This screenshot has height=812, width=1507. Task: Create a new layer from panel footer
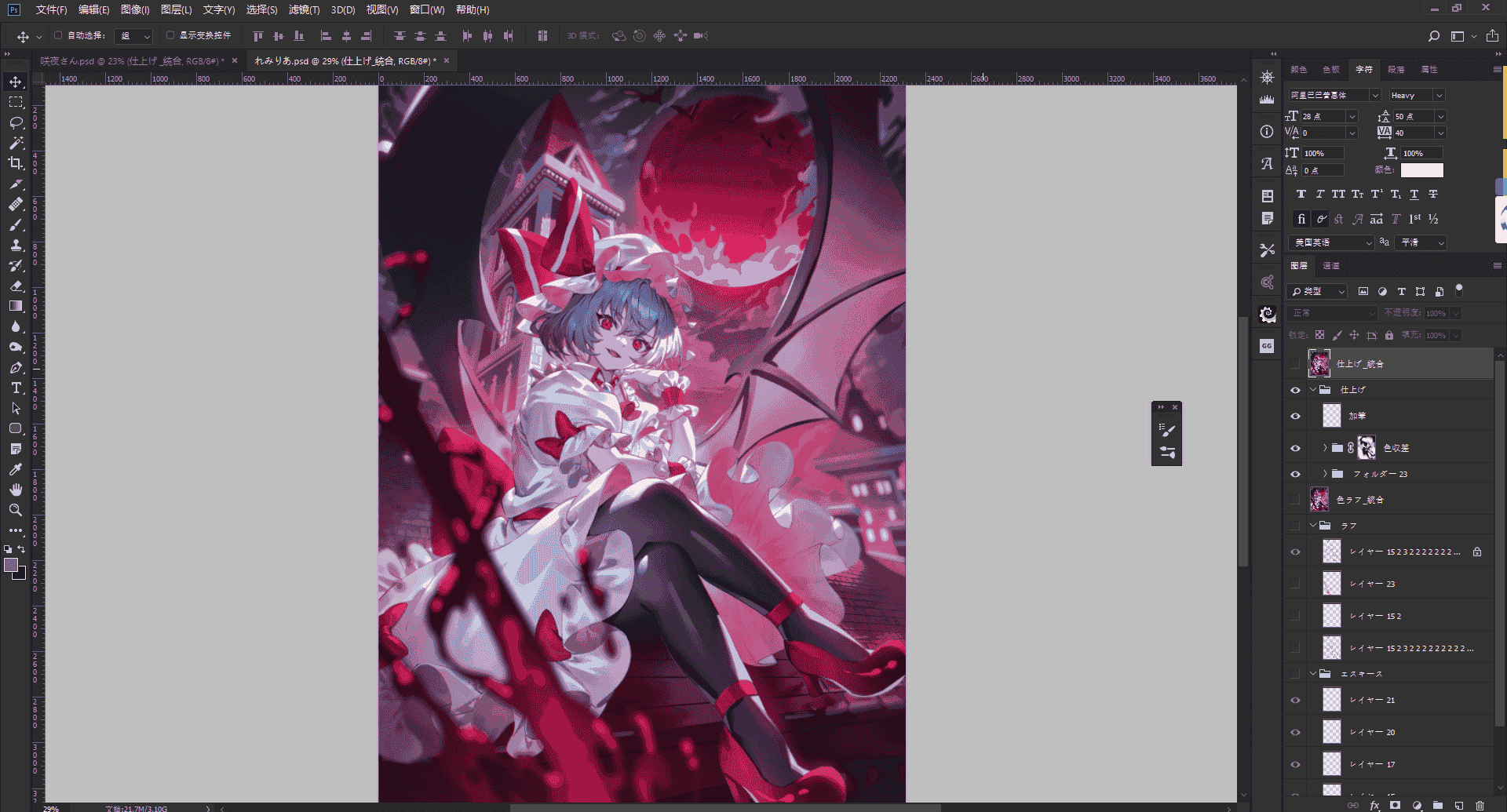(1458, 806)
